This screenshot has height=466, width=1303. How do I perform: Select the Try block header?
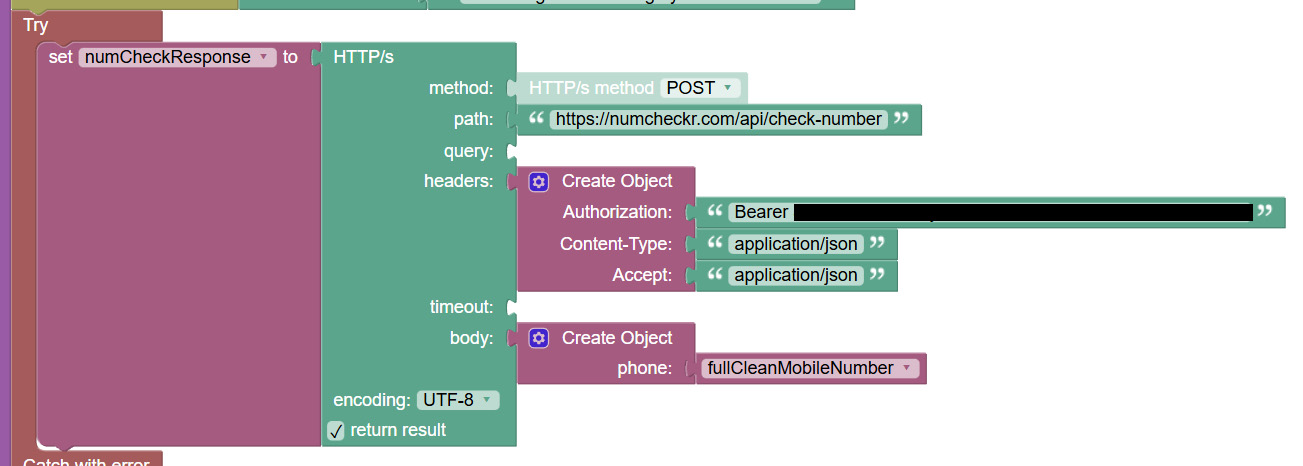point(35,26)
